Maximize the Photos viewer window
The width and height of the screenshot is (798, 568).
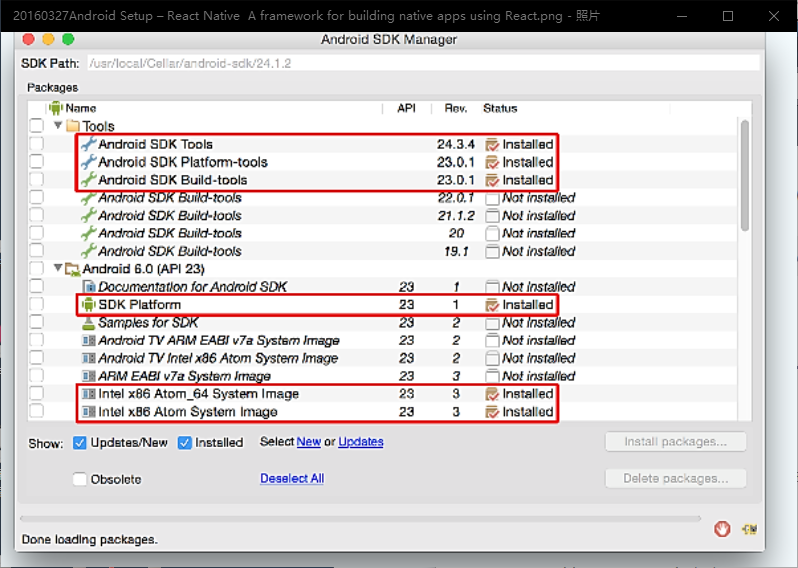[728, 16]
